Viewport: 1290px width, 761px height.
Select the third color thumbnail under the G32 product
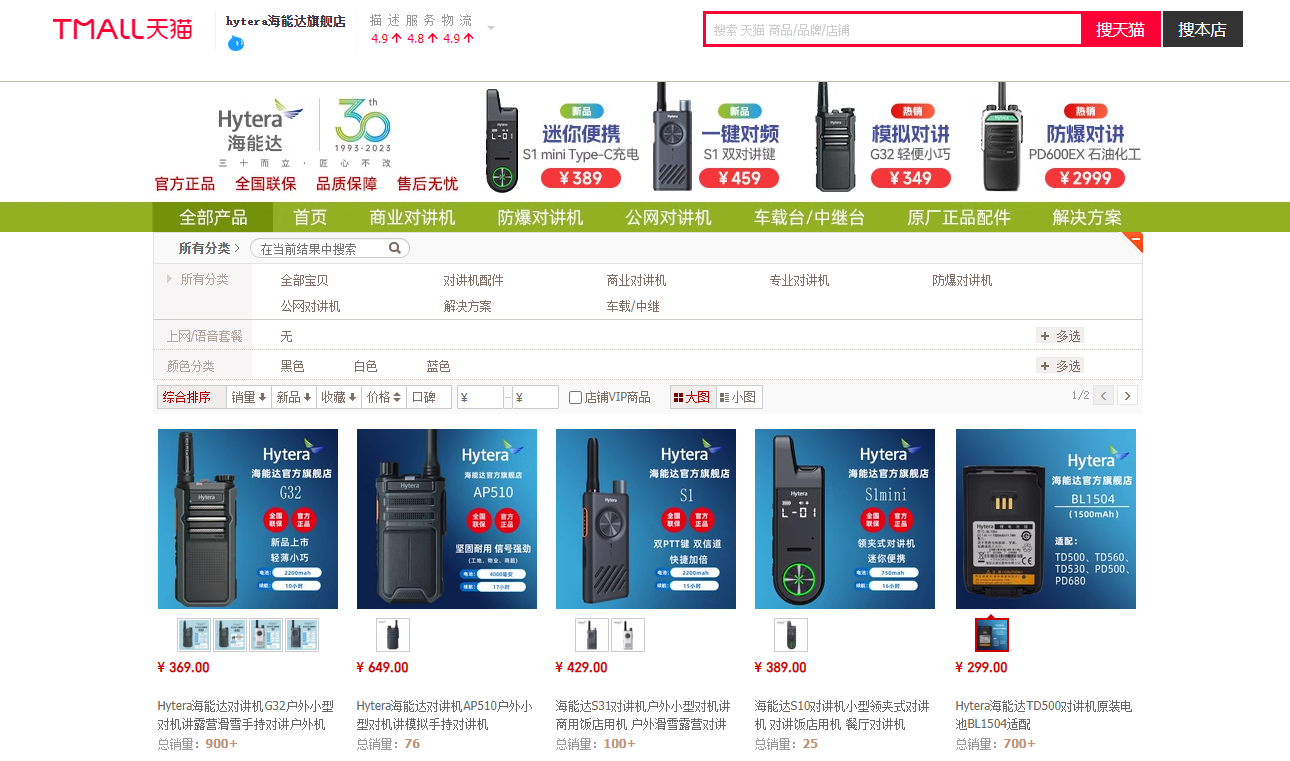click(266, 635)
